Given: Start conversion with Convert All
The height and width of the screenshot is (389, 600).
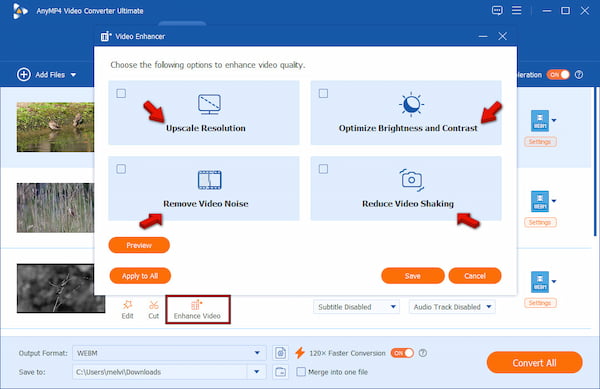Looking at the screenshot, I should [x=535, y=363].
